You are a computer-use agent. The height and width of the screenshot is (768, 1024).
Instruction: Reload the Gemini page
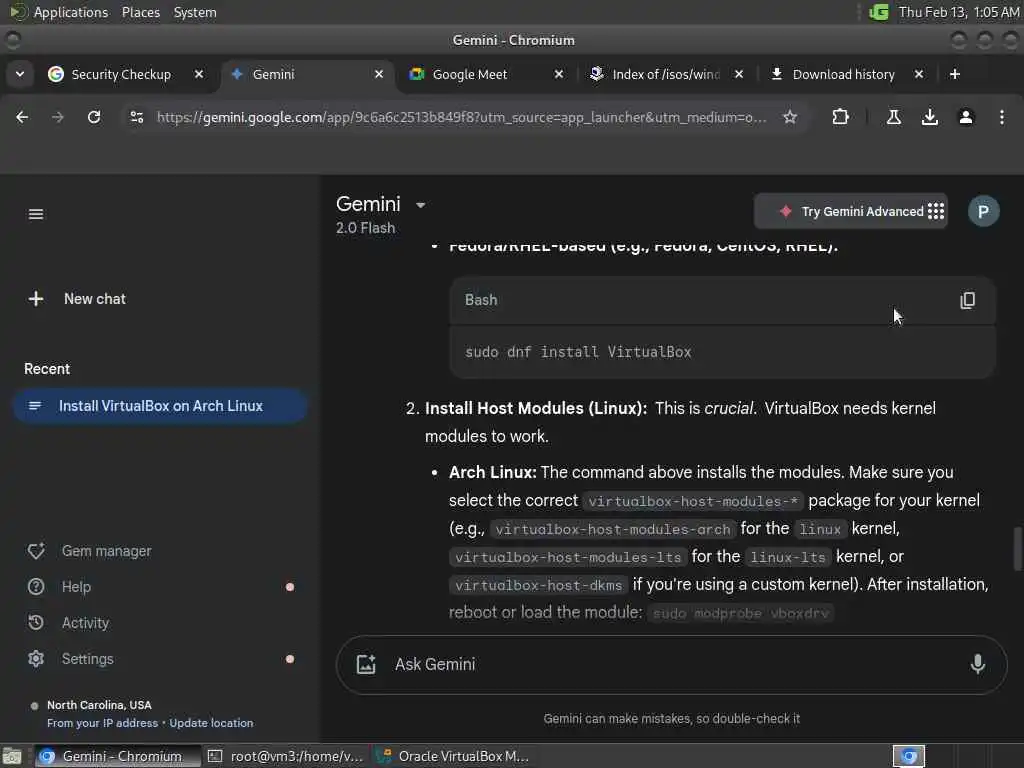tap(94, 117)
